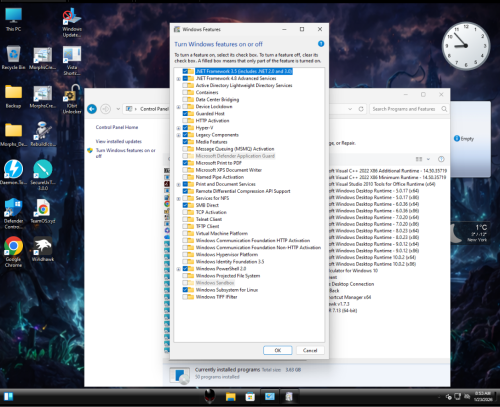Click refresh icon in Control Panel address bar

(x=361, y=109)
